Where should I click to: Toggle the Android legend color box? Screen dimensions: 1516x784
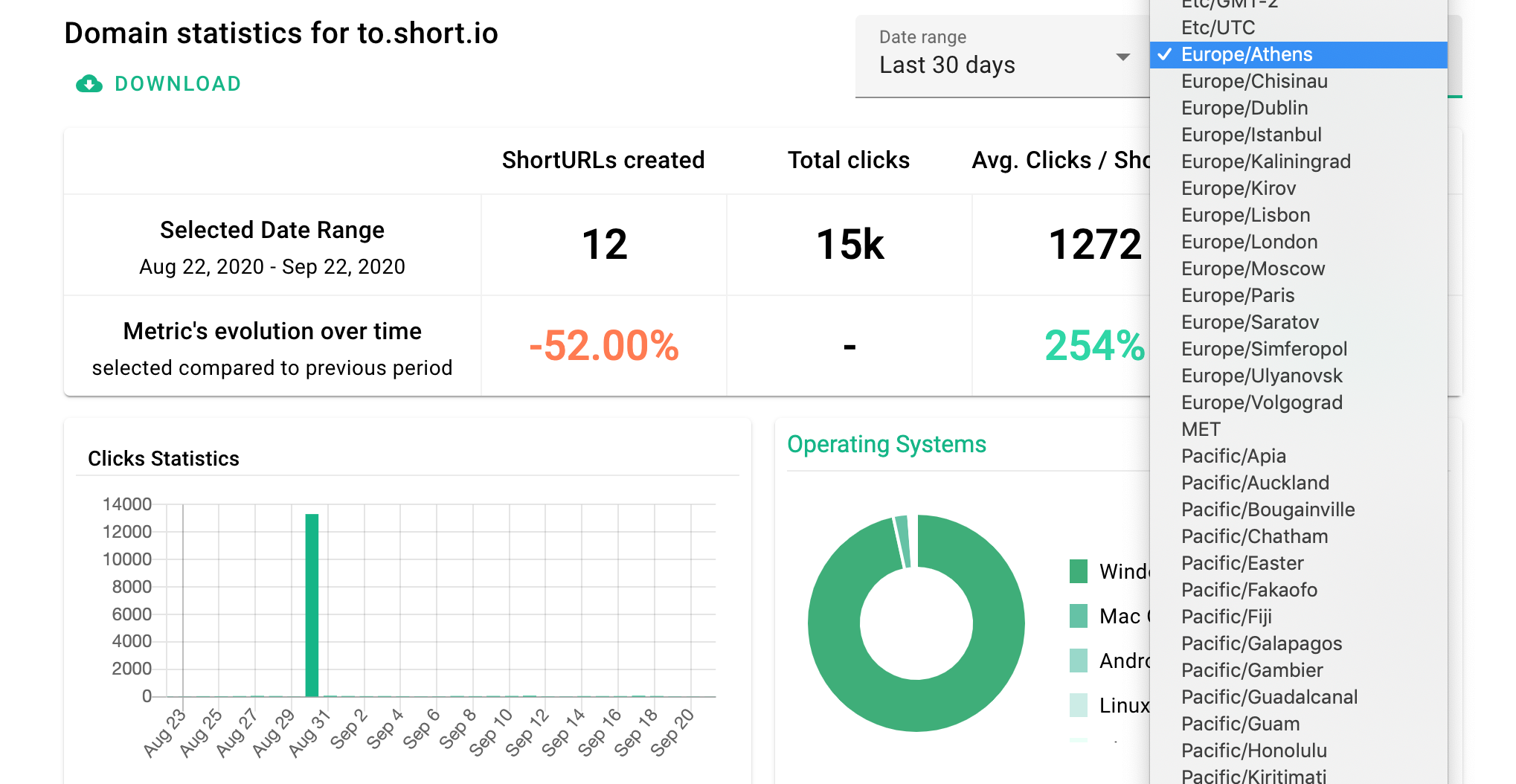(x=1078, y=661)
